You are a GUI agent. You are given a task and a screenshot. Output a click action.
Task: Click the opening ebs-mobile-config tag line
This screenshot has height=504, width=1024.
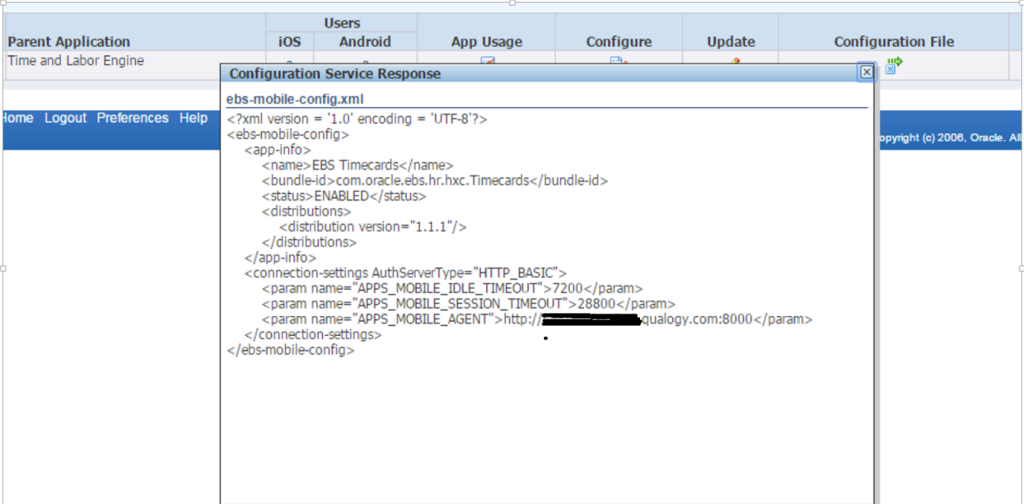click(x=288, y=135)
